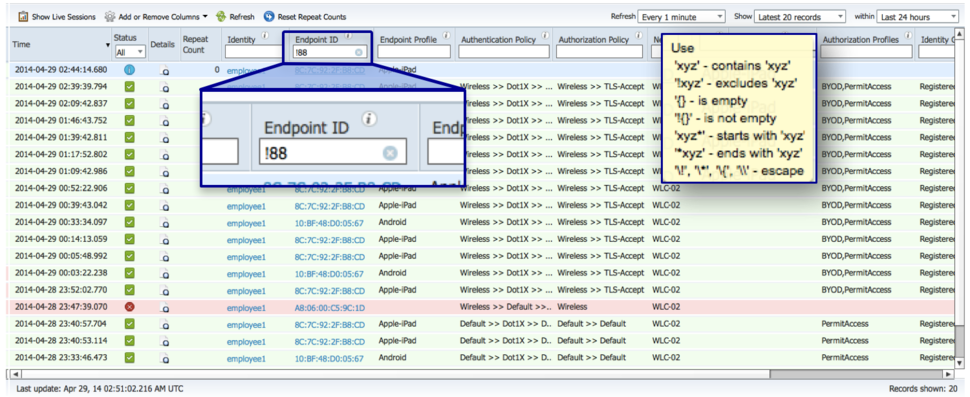Image resolution: width=970 pixels, height=397 pixels.
Task: Open the Show 'Latest 20 records' dropdown
Action: tap(800, 17)
